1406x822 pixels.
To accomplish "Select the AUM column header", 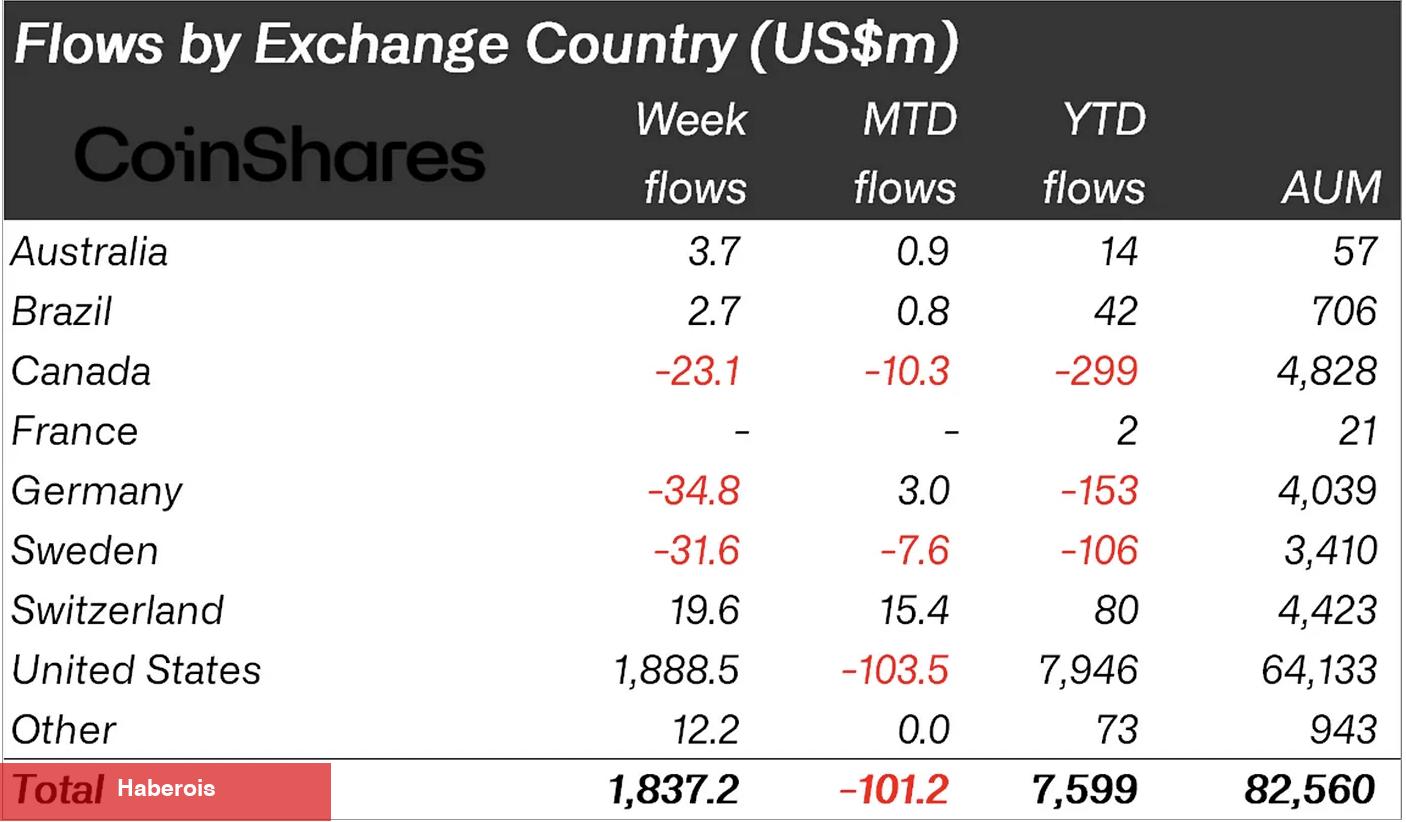I will [x=1332, y=188].
